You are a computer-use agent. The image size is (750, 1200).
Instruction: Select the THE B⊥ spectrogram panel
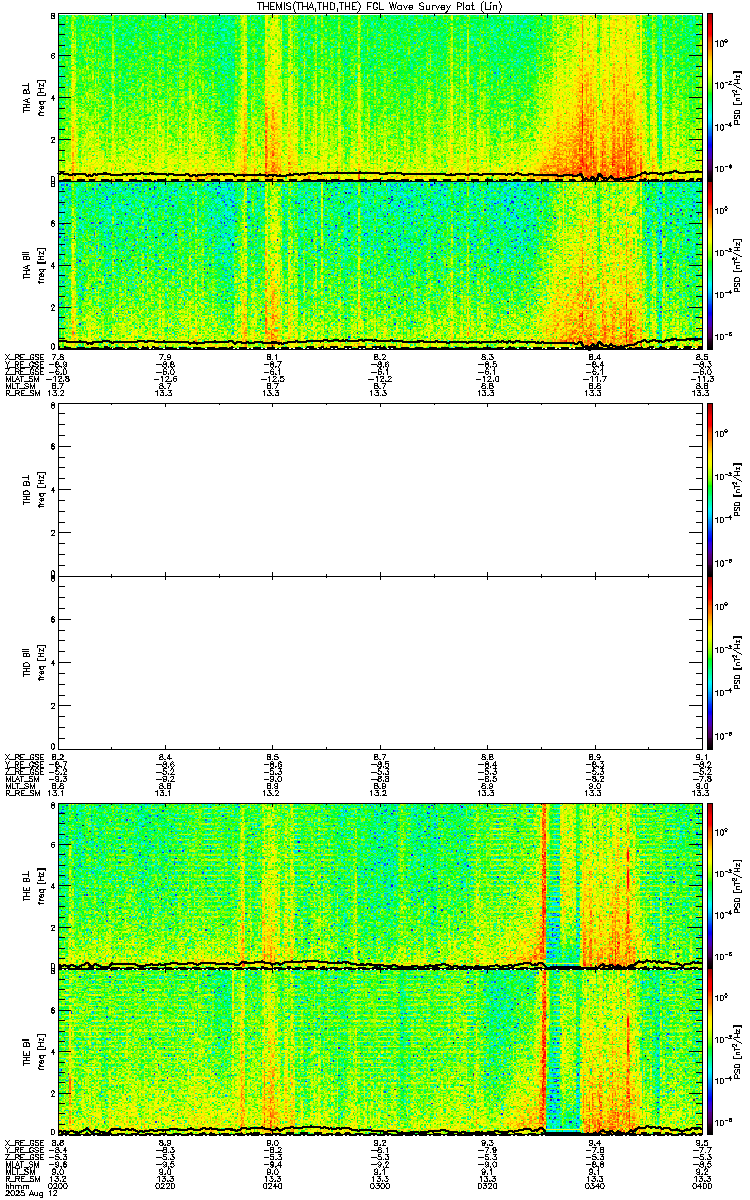(x=380, y=886)
